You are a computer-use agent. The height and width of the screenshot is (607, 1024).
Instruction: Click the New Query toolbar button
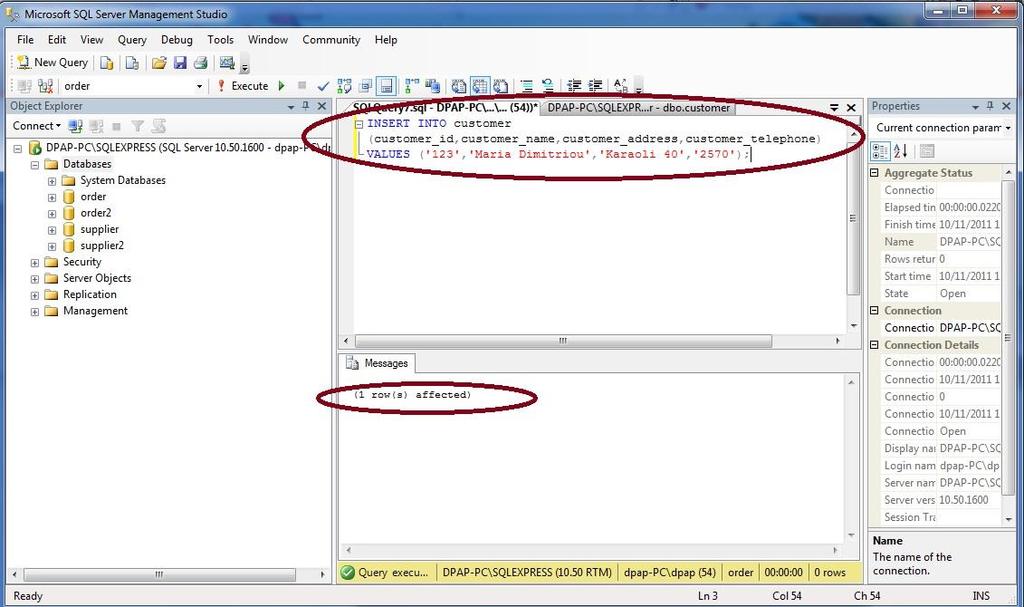click(x=53, y=62)
